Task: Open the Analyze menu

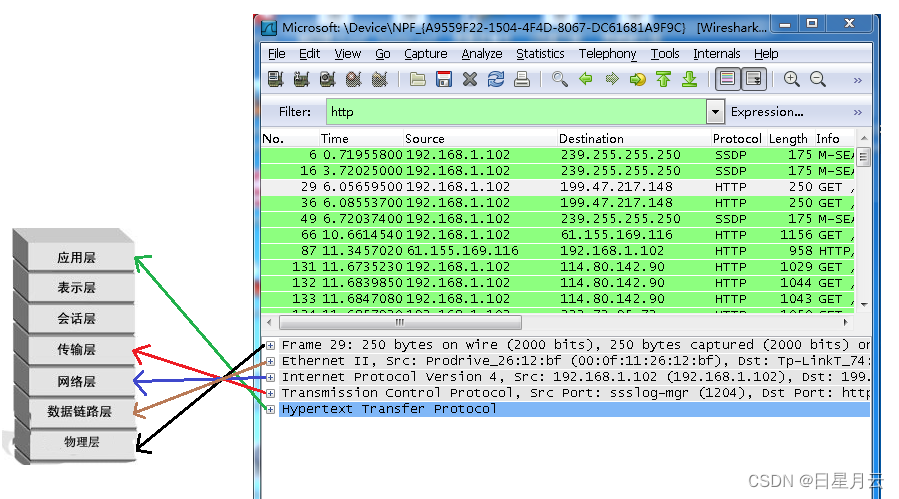Action: pyautogui.click(x=482, y=54)
